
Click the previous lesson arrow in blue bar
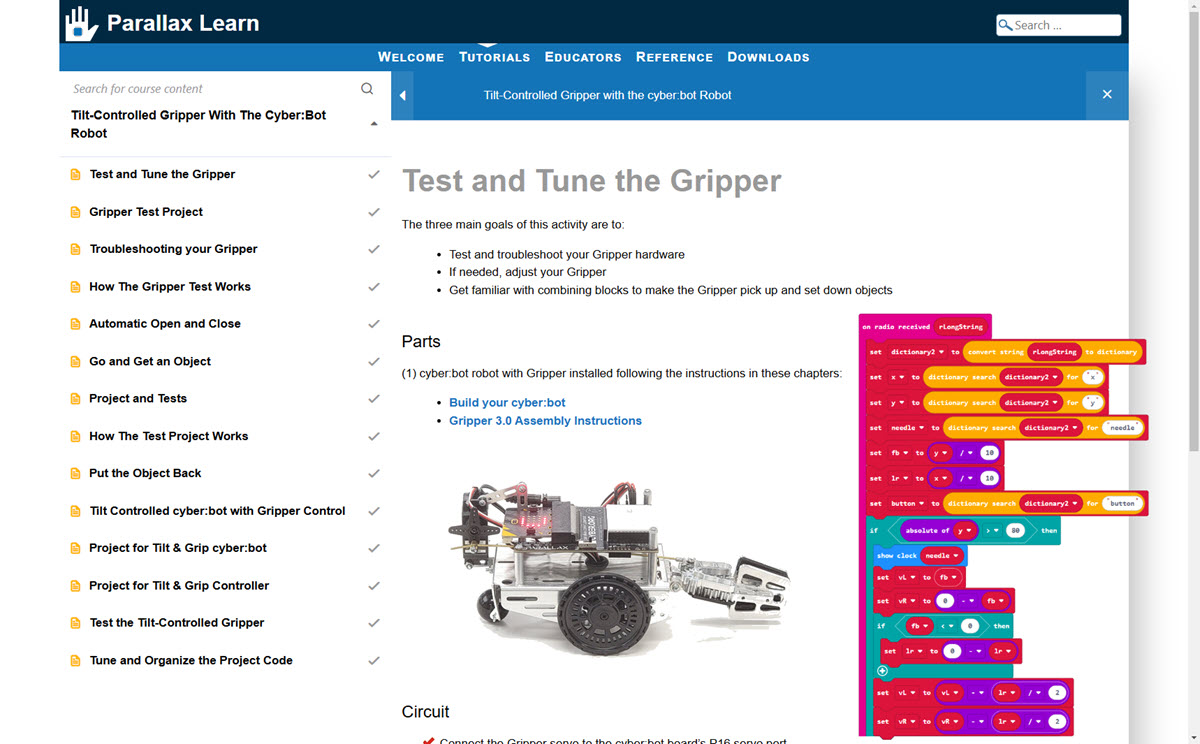coord(403,96)
